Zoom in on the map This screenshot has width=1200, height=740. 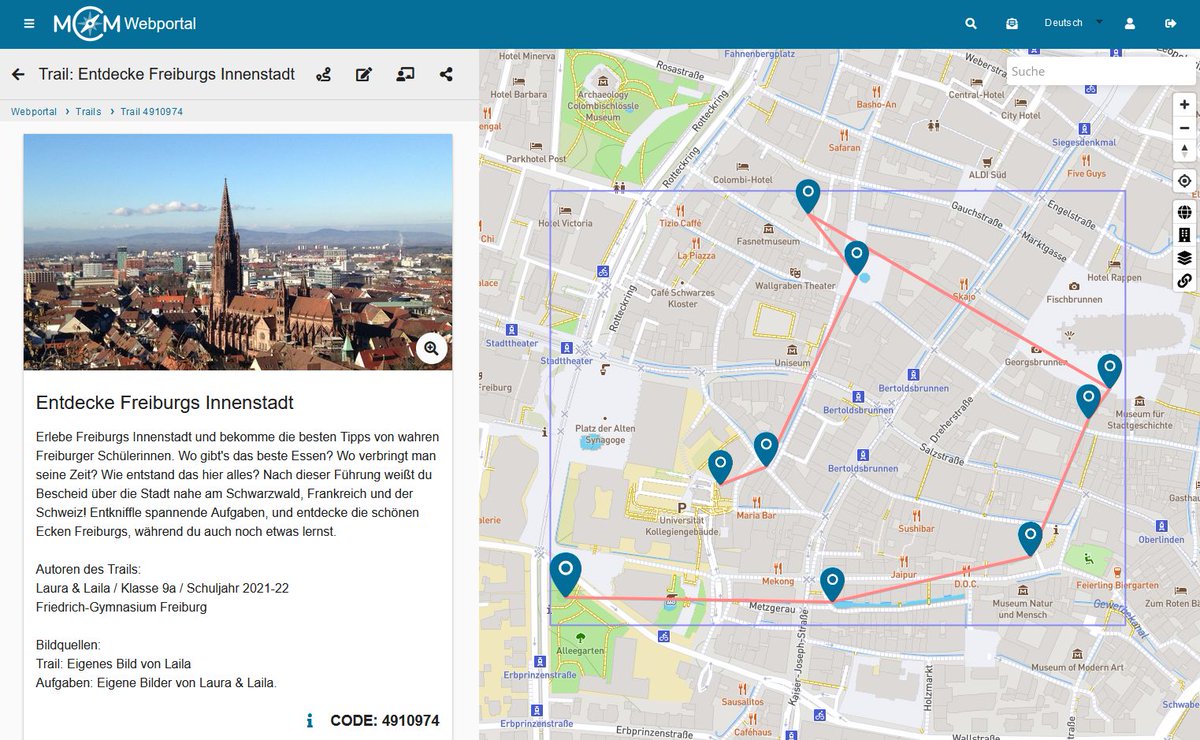tap(1184, 104)
